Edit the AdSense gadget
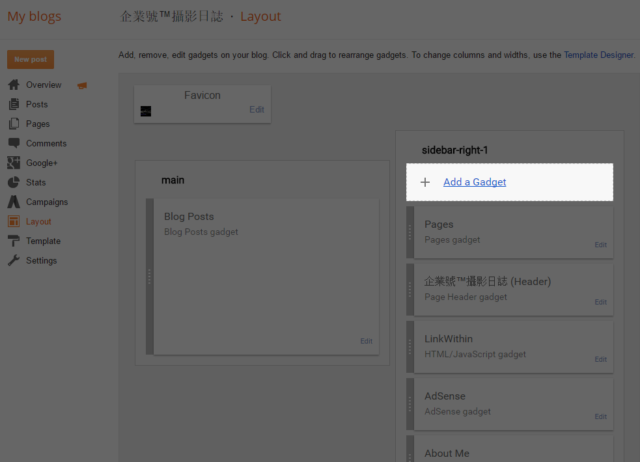The width and height of the screenshot is (640, 462). [x=600, y=416]
